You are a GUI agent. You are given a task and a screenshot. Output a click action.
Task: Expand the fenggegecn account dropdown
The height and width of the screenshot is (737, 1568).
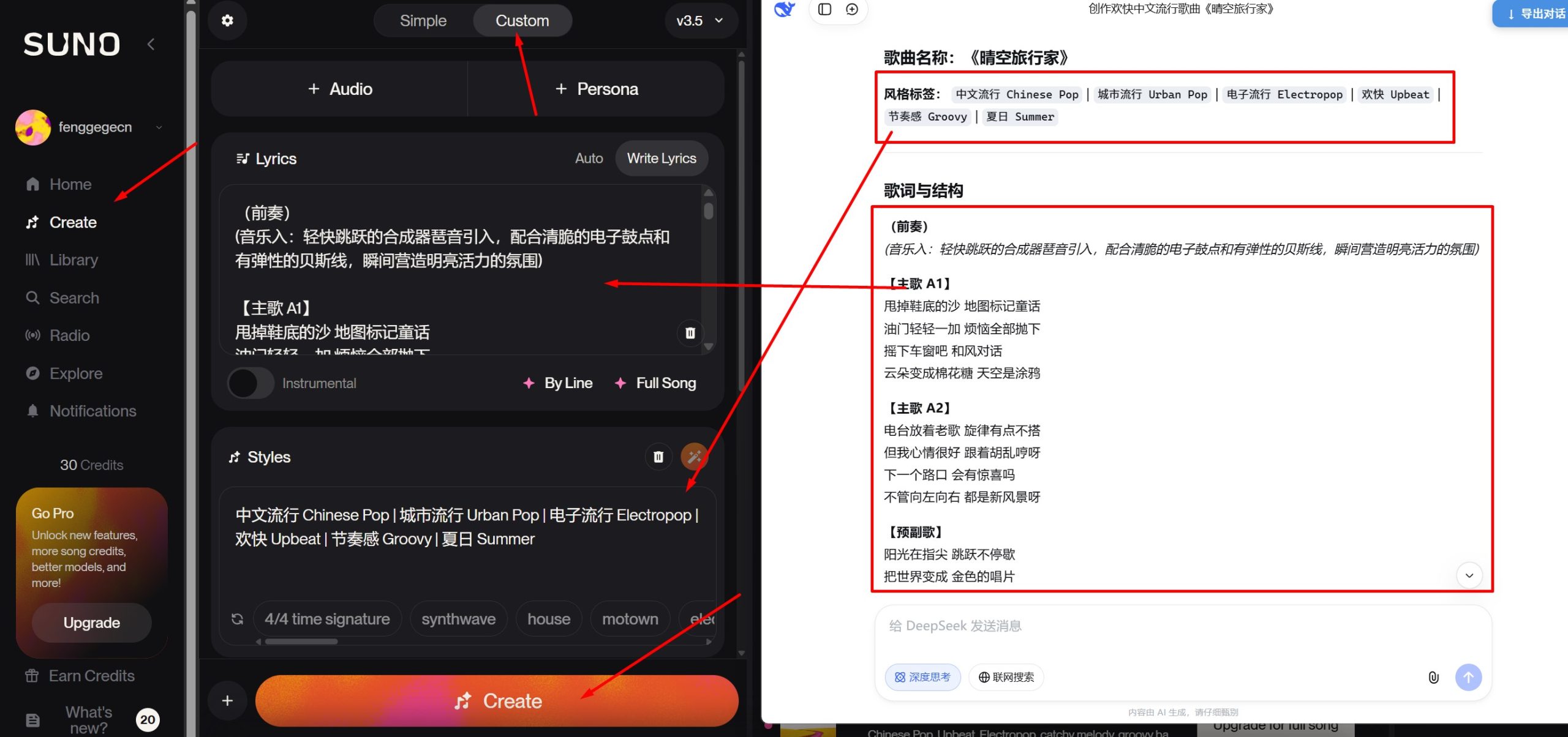pyautogui.click(x=159, y=127)
